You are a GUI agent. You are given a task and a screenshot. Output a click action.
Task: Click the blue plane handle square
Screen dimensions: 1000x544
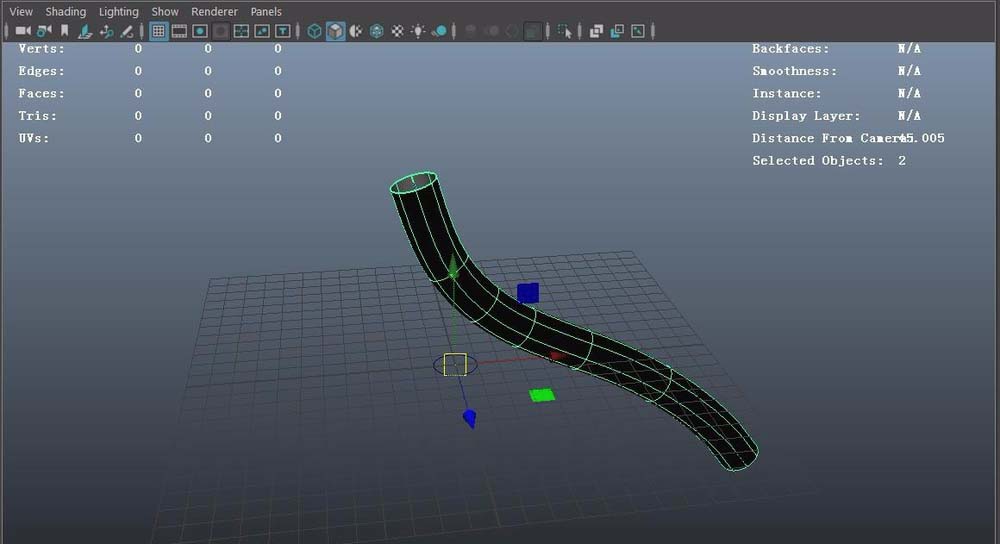528,293
